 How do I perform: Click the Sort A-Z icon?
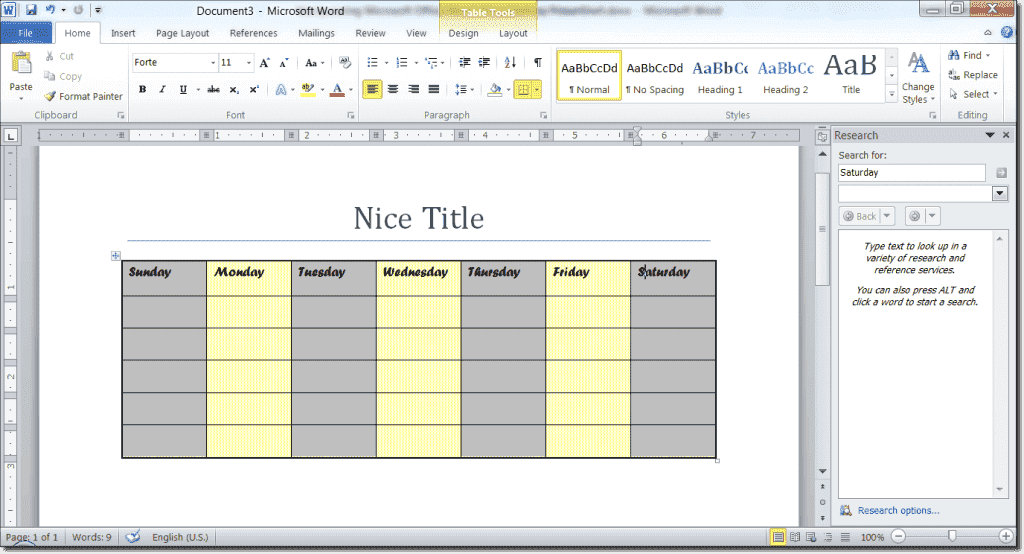pos(511,63)
